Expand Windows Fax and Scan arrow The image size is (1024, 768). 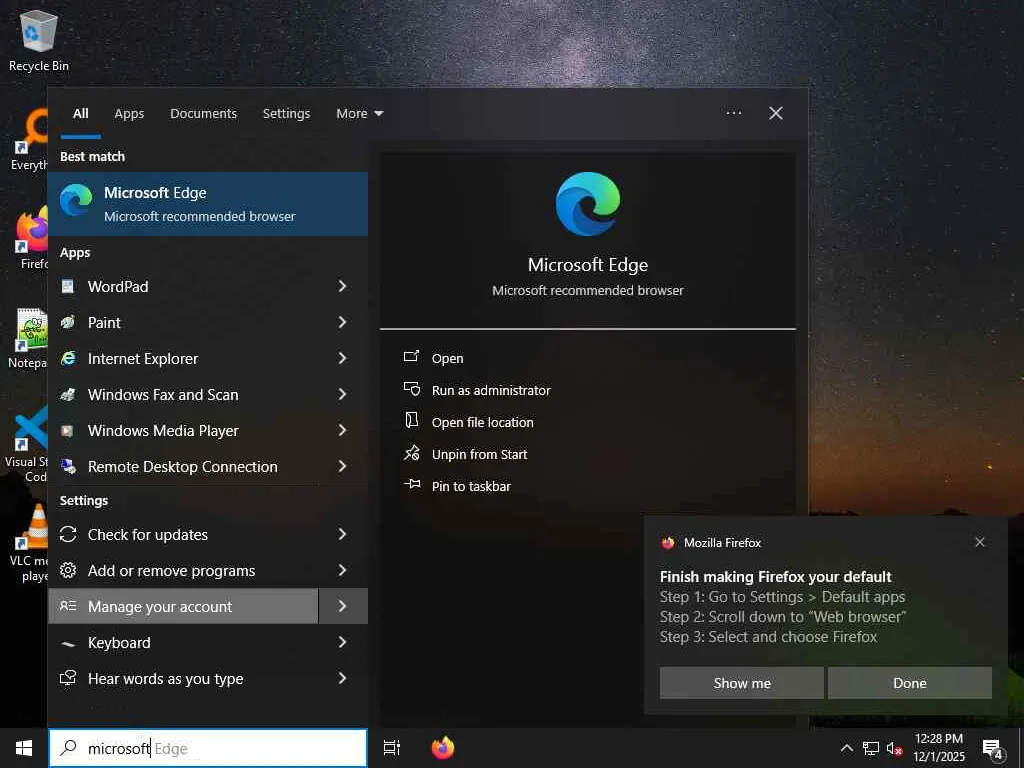pyautogui.click(x=342, y=394)
